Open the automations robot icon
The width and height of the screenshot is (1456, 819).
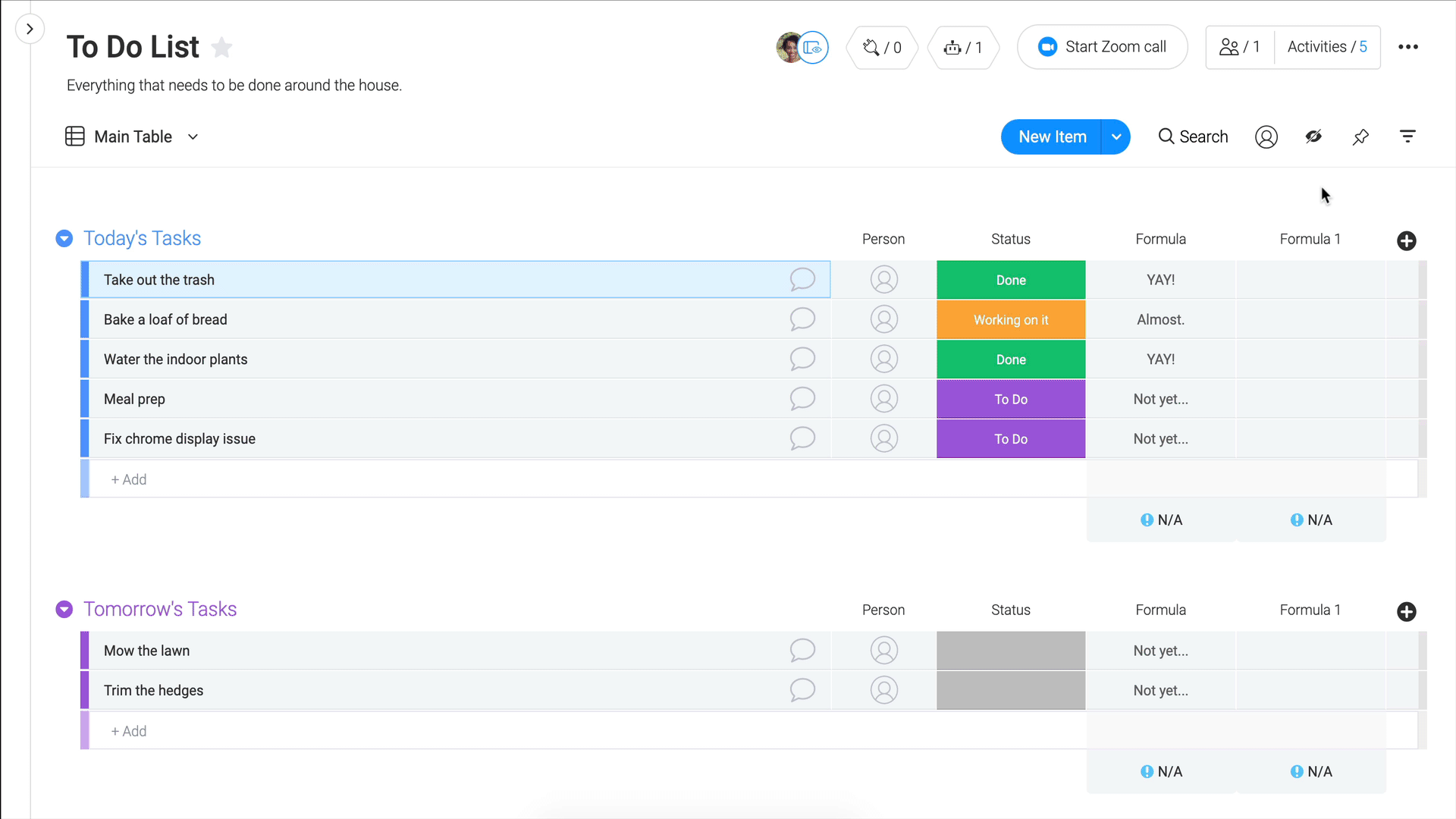[962, 48]
